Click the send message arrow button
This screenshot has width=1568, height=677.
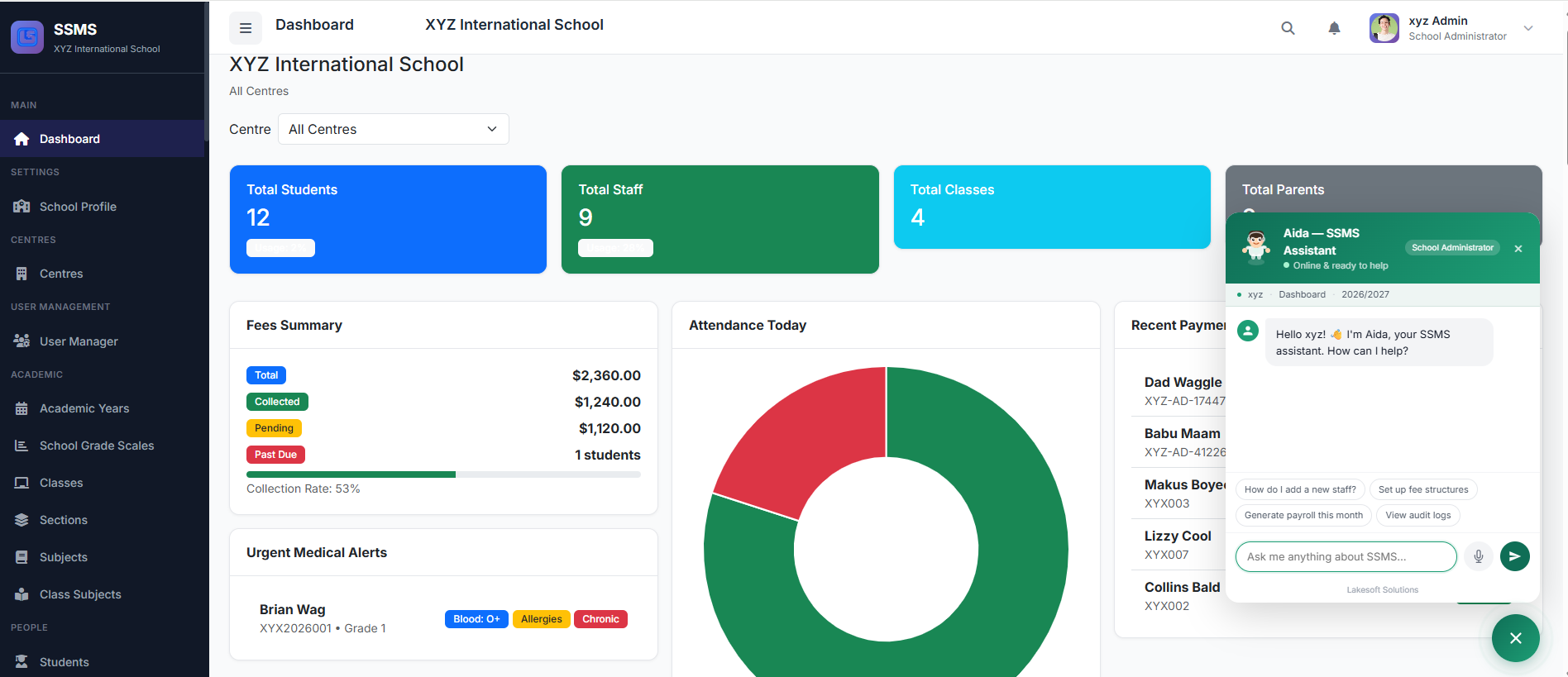click(x=1515, y=556)
